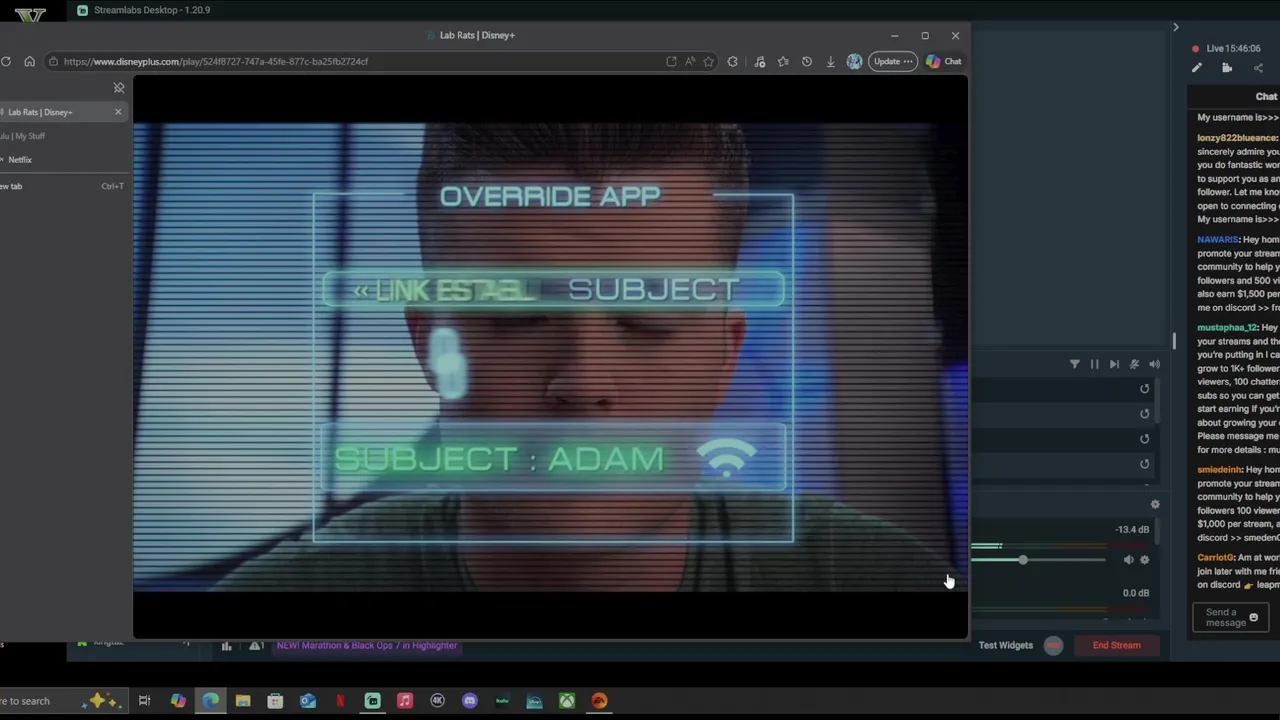Click the browser profile avatar
The width and height of the screenshot is (1280, 720).
click(x=854, y=62)
